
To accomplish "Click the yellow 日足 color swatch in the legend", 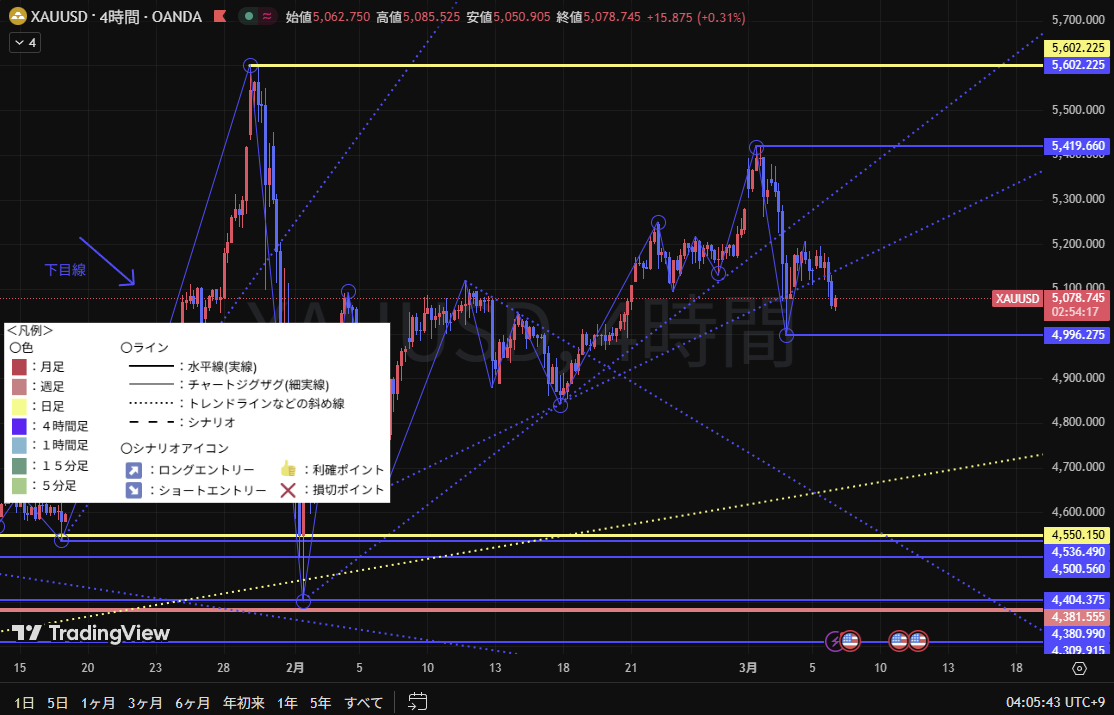I will [19, 406].
